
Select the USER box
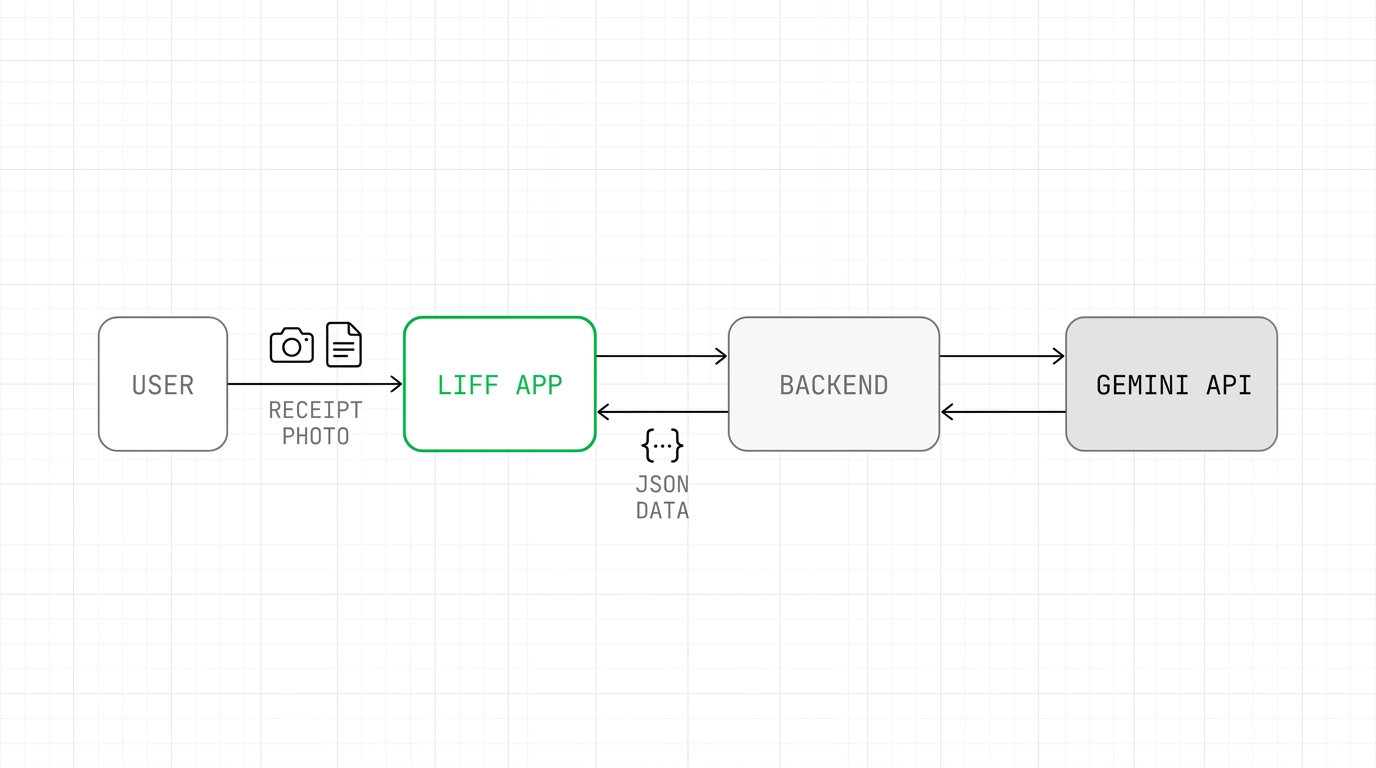click(163, 384)
